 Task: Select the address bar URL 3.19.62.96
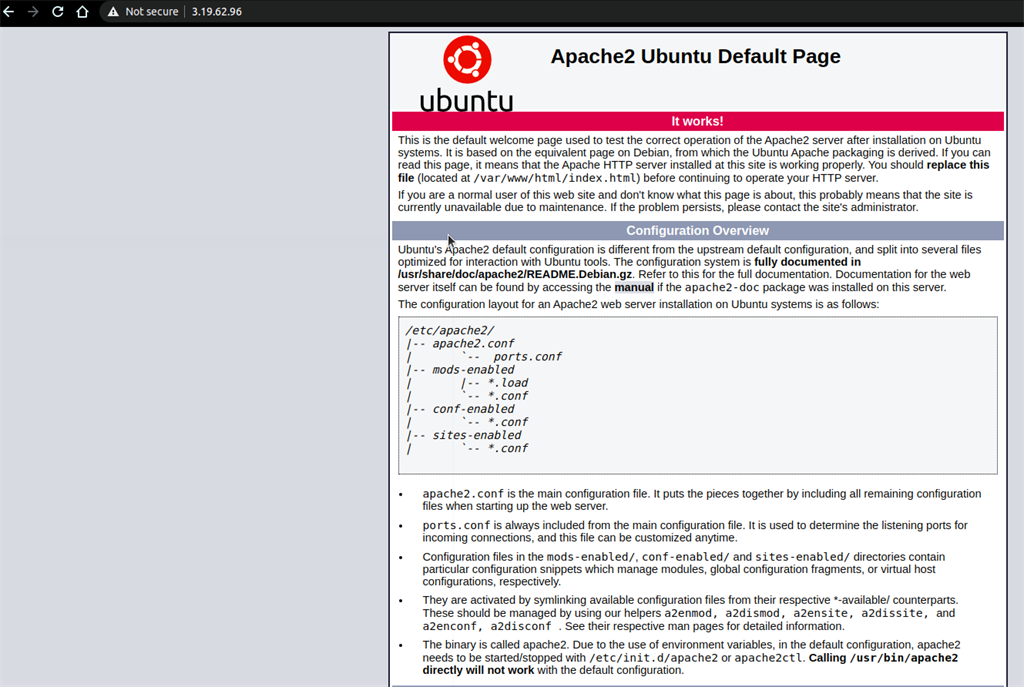tap(217, 12)
